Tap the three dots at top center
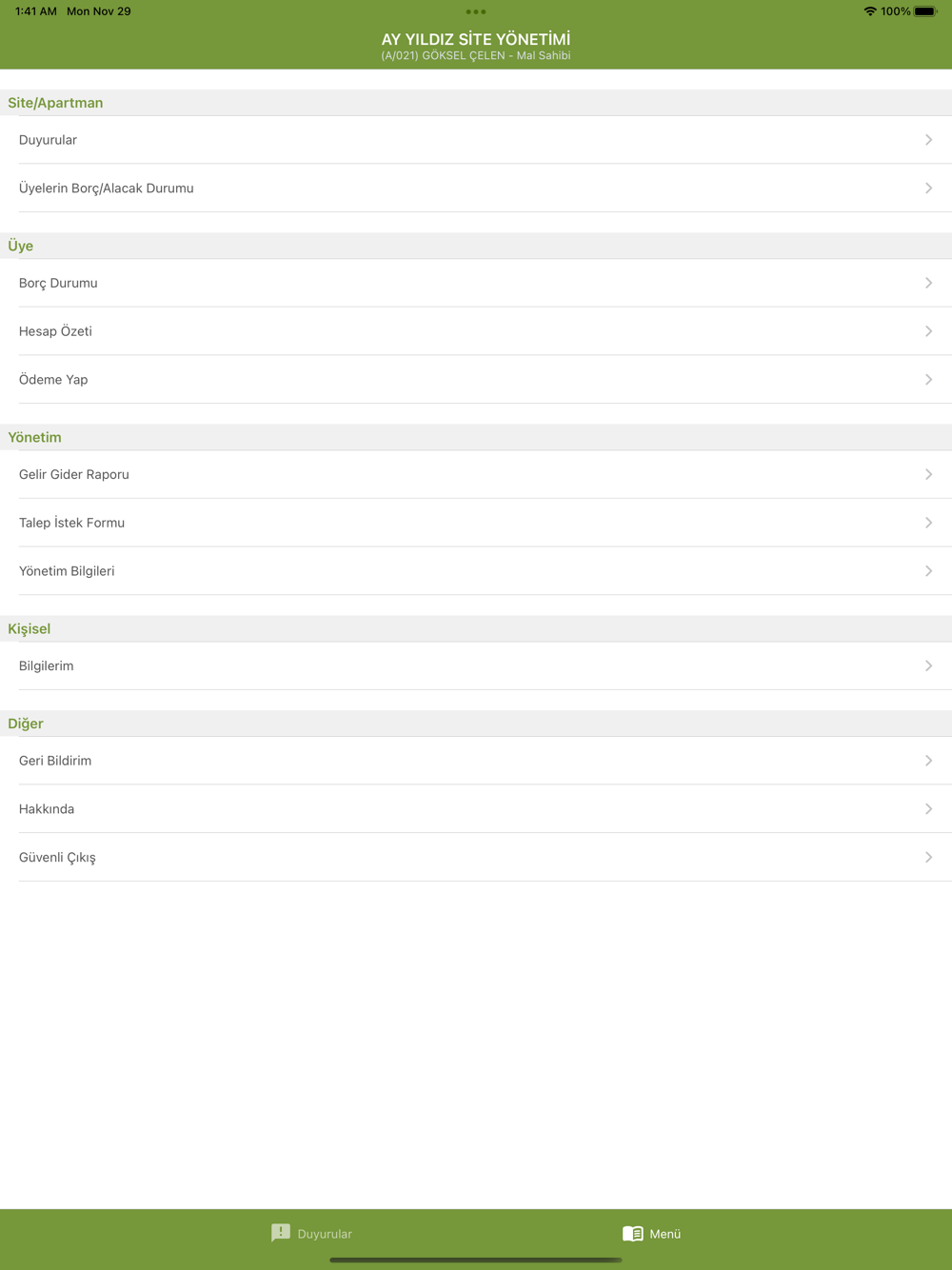This screenshot has height=1270, width=952. coord(476,12)
